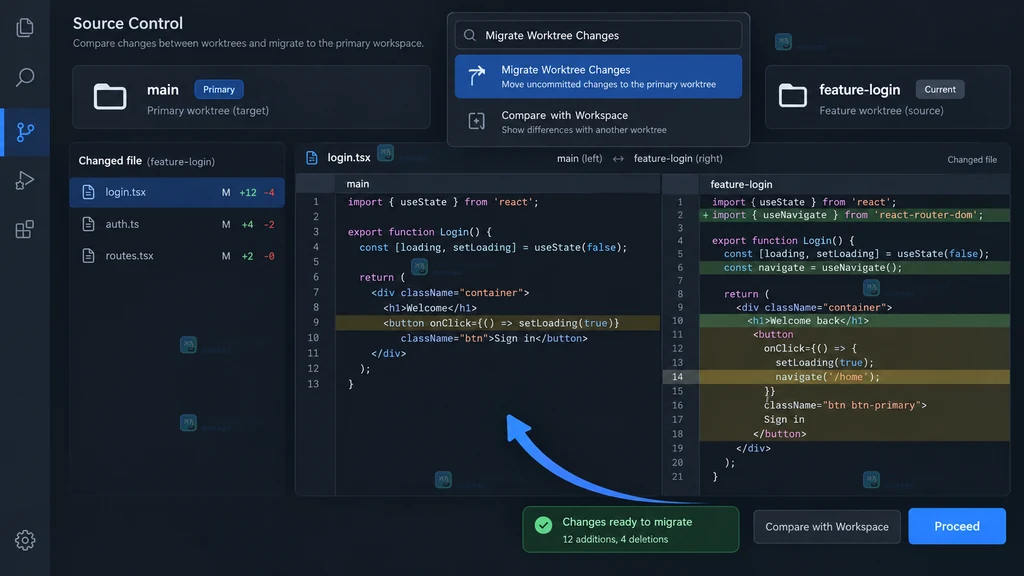Image resolution: width=1024 pixels, height=576 pixels.
Task: Select routes.tsx in changed files list
Action: [177, 255]
